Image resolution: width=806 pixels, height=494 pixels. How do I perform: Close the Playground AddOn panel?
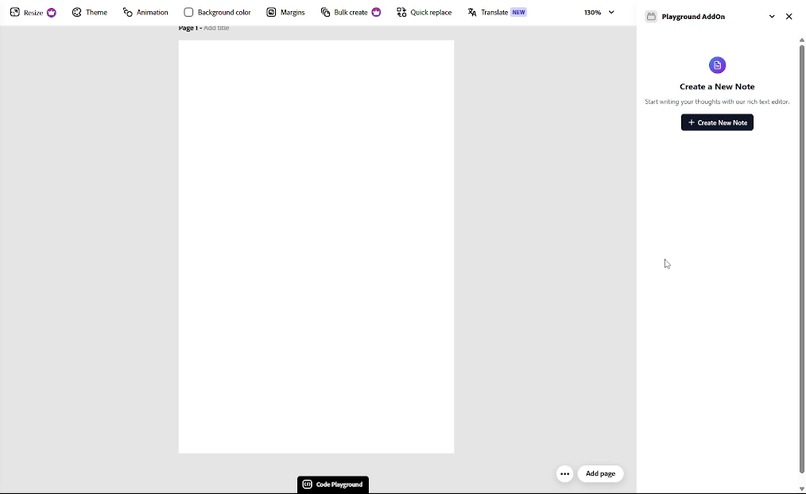click(789, 16)
